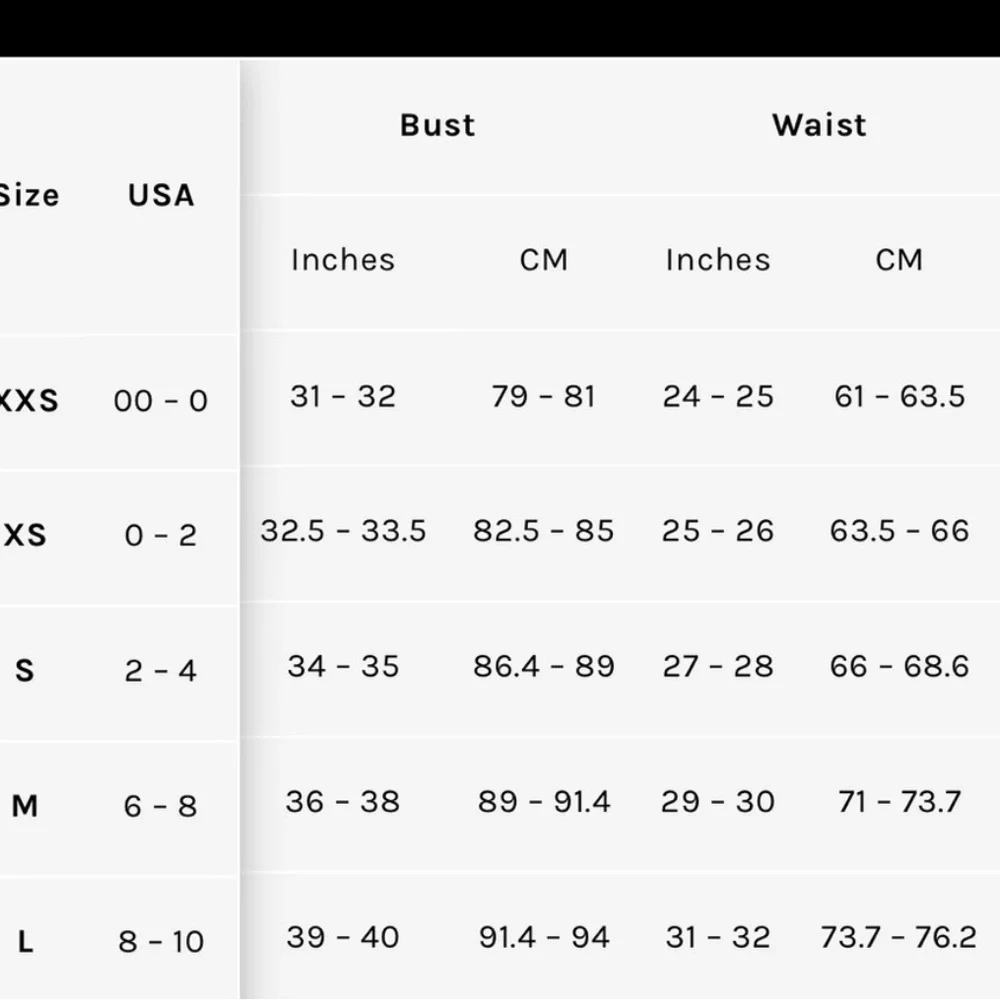The width and height of the screenshot is (1000, 1000).
Task: Click the L size row label
Action: [x=25, y=941]
